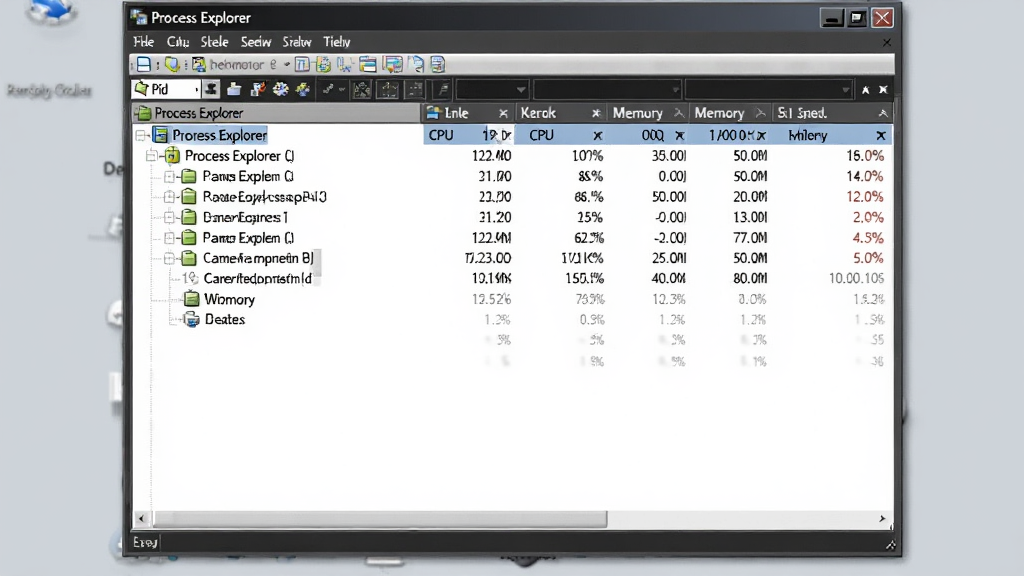Expand the node with value 23.00
Image resolution: width=1024 pixels, height=576 pixels.
point(169,197)
